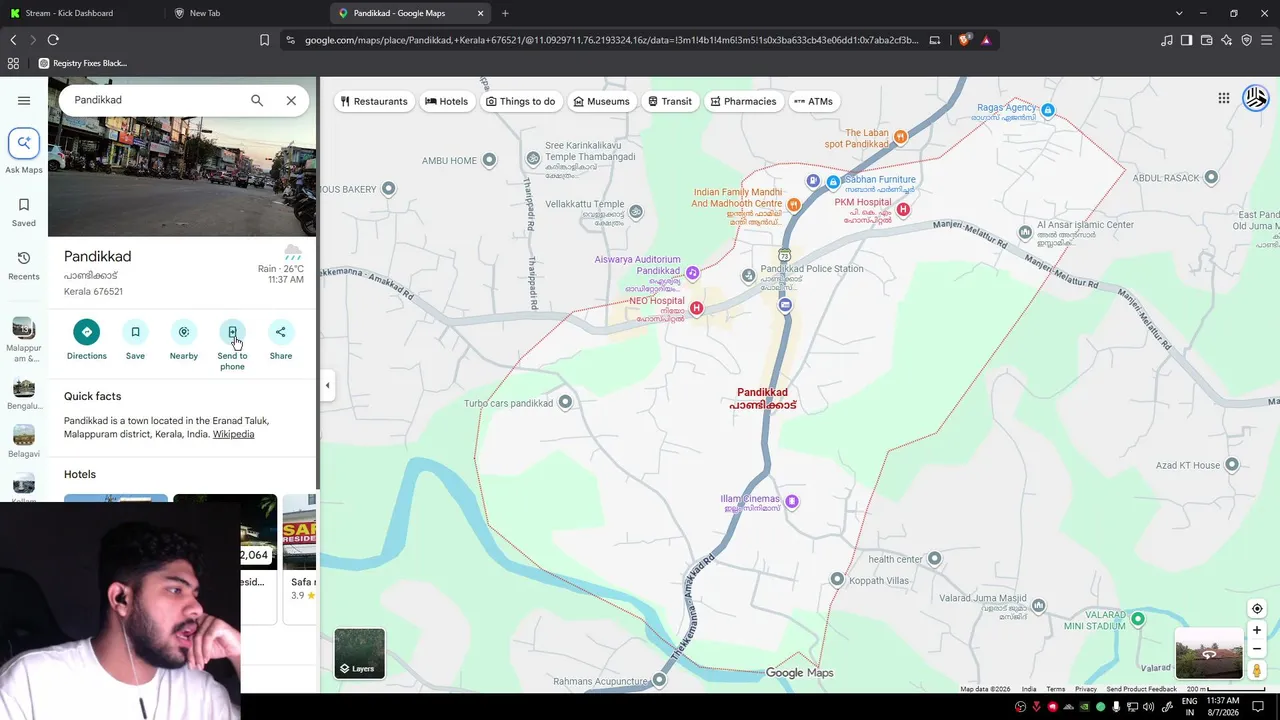Click the show your location button
1280x720 pixels.
coord(1257,609)
